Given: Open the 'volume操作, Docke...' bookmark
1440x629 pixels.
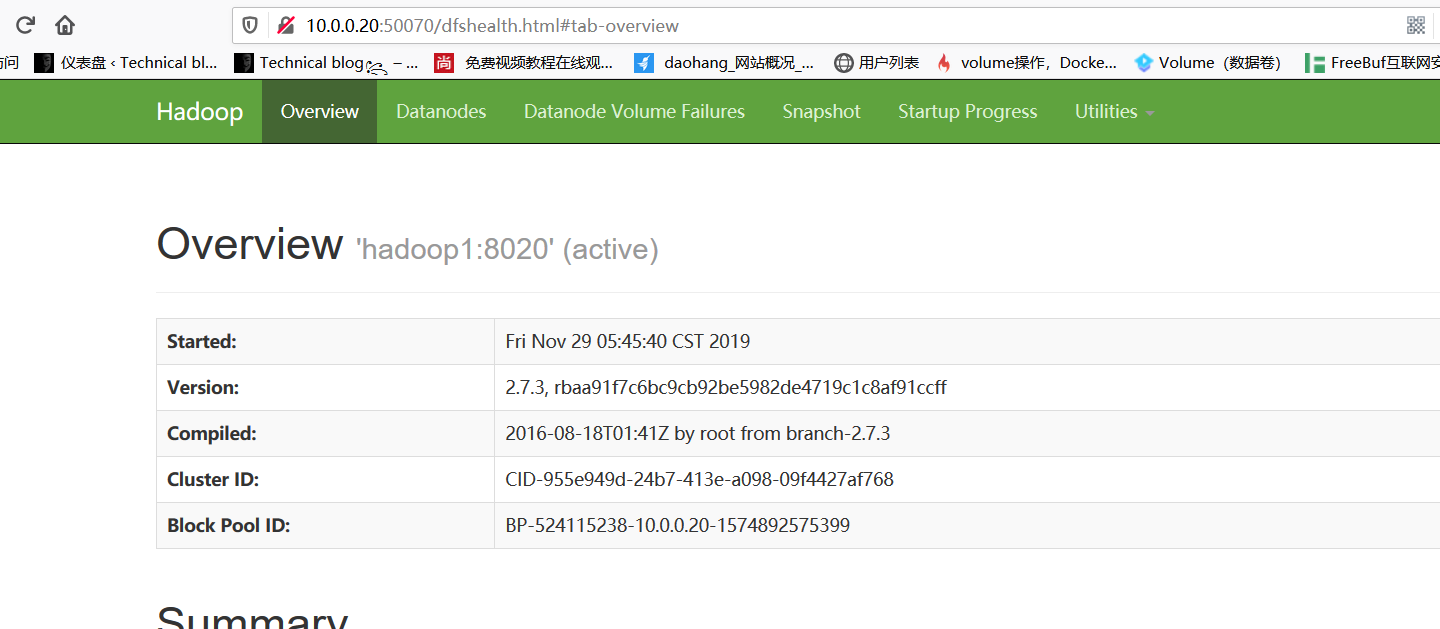Looking at the screenshot, I should point(1026,63).
